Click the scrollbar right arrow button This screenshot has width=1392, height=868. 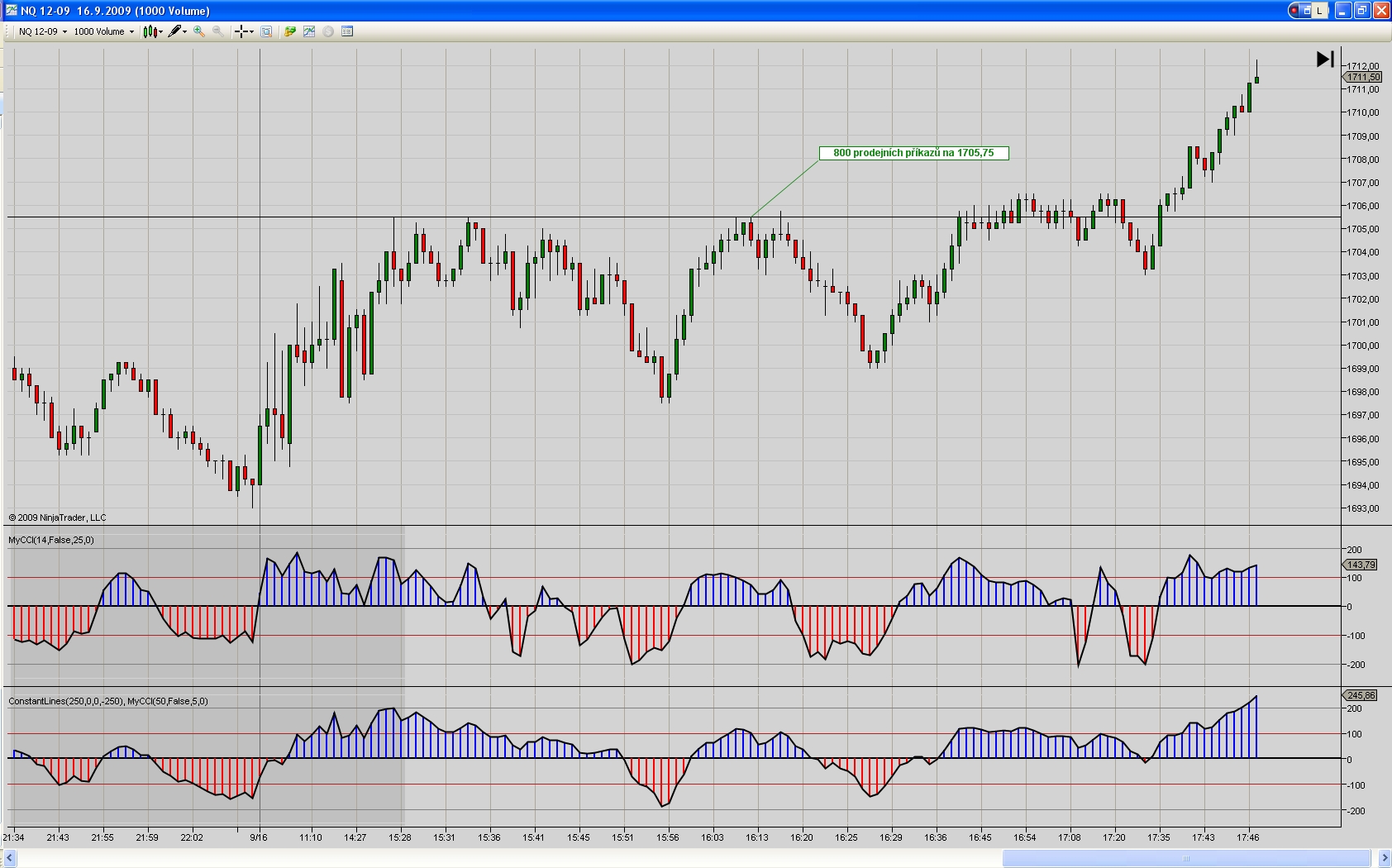coord(1384,858)
